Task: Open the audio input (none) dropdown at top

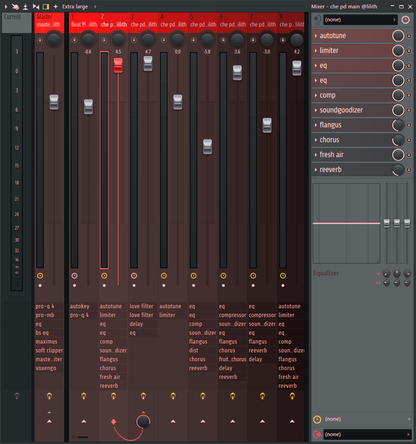Action: [361, 20]
